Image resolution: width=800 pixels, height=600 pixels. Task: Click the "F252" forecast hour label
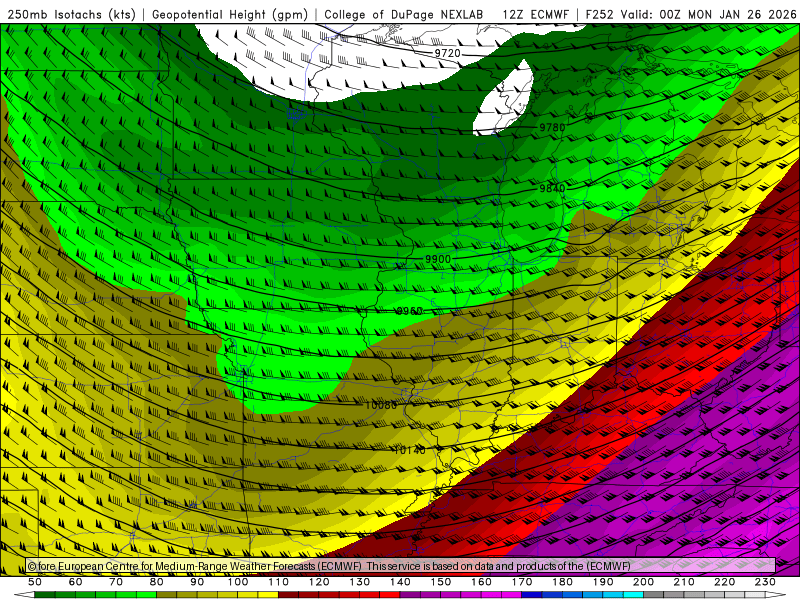[x=599, y=14]
